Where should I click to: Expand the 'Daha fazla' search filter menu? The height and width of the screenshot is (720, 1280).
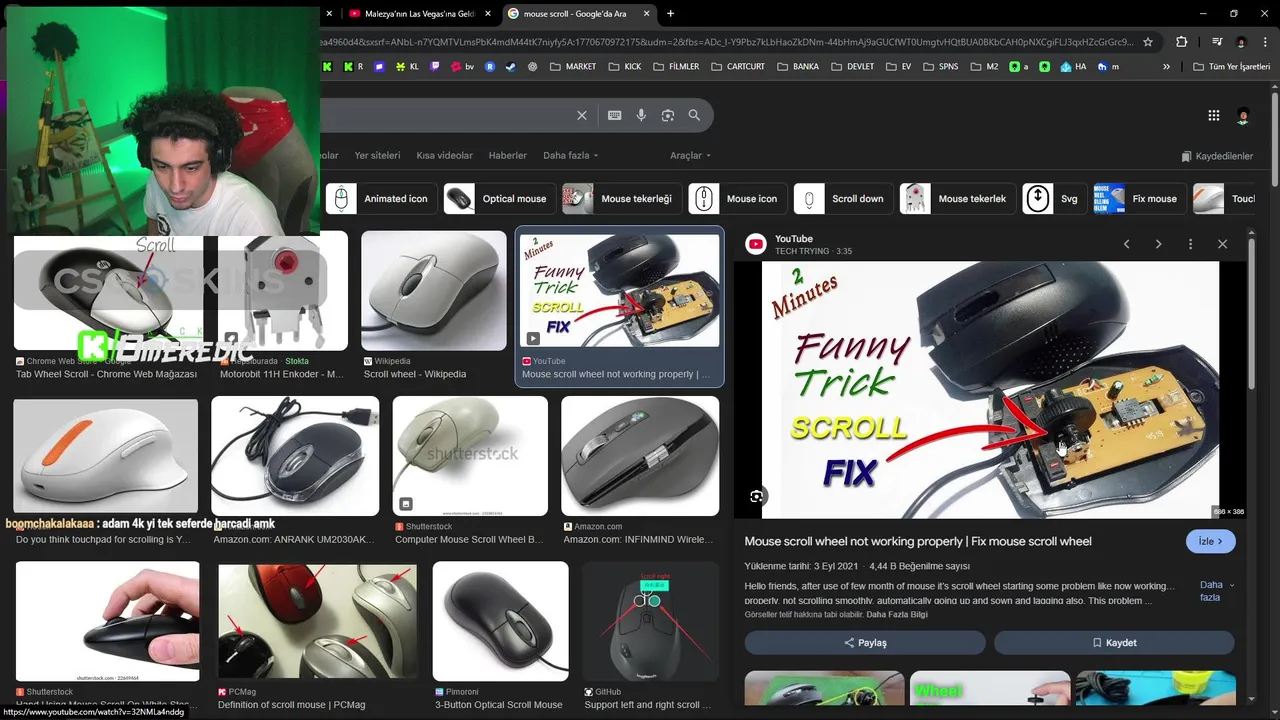pyautogui.click(x=570, y=156)
